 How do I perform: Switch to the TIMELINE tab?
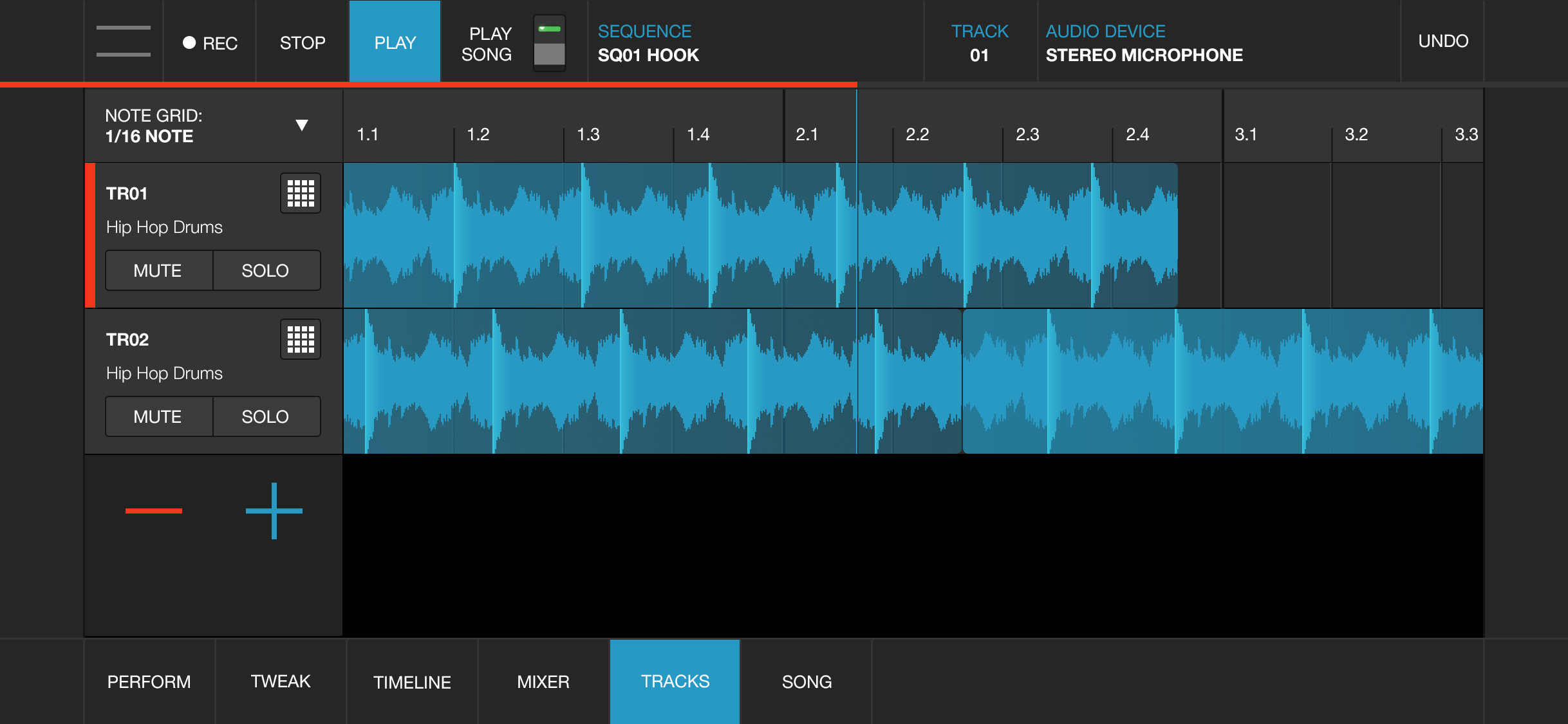[412, 682]
